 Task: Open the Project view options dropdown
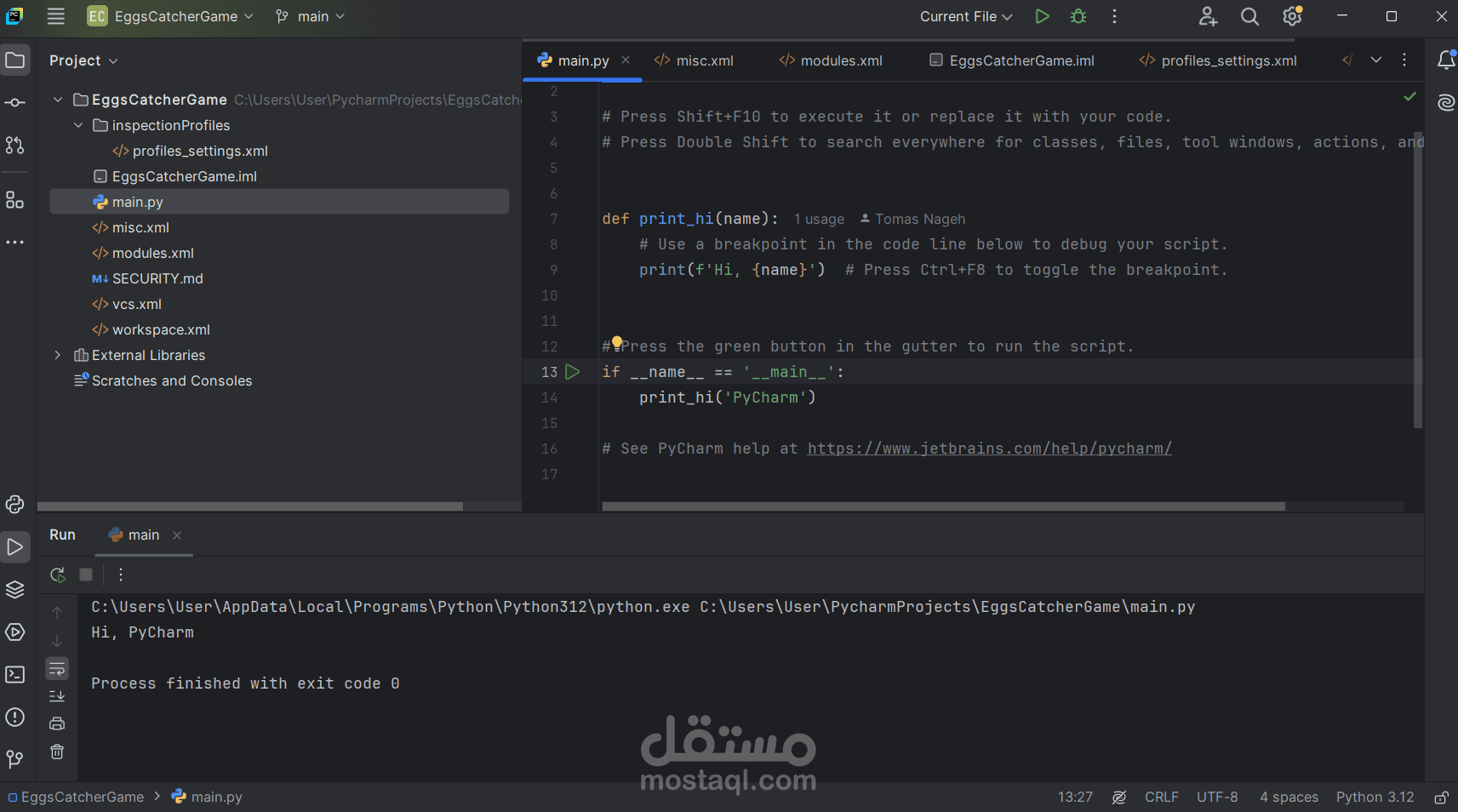click(x=83, y=60)
